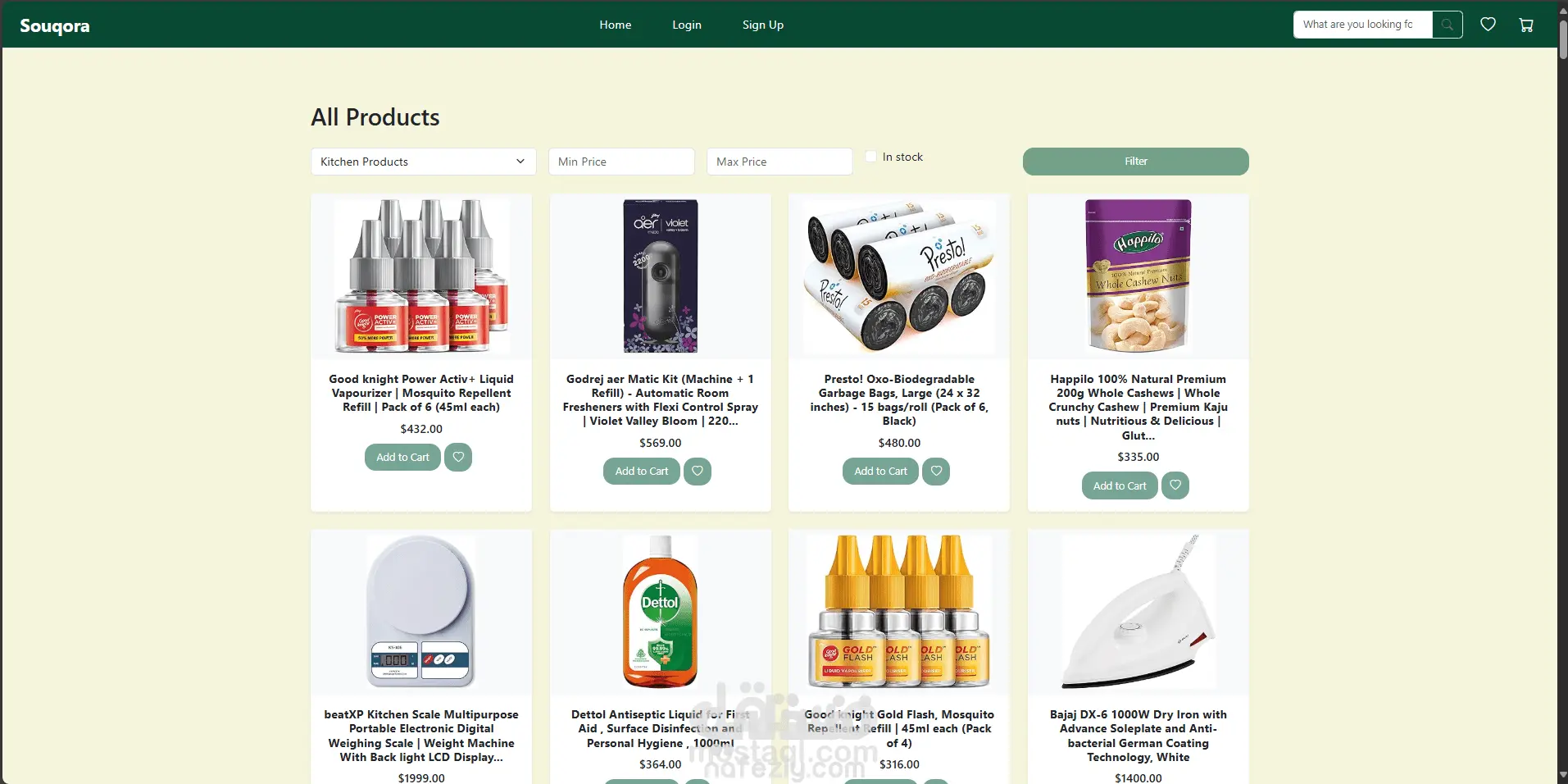
Task: Click the Souqora logo
Action: [x=55, y=25]
